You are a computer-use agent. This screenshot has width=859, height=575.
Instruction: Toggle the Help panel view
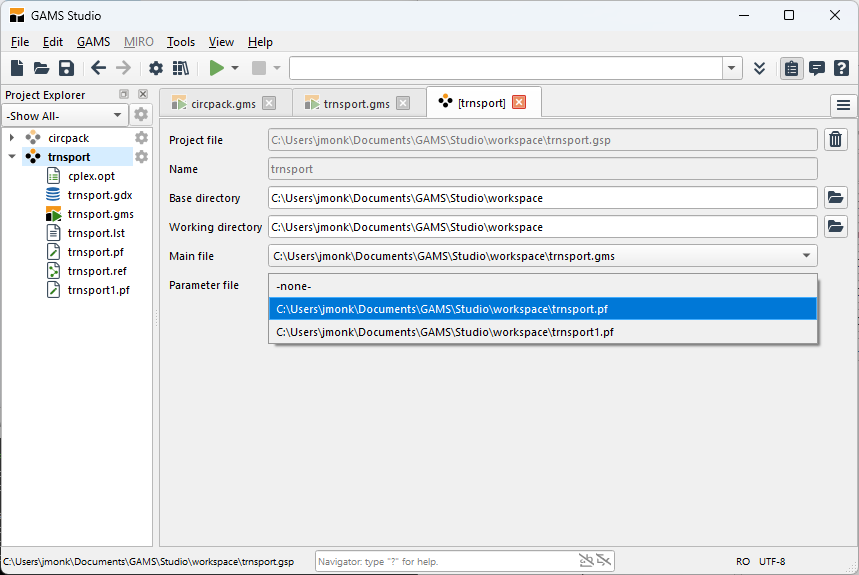(842, 68)
